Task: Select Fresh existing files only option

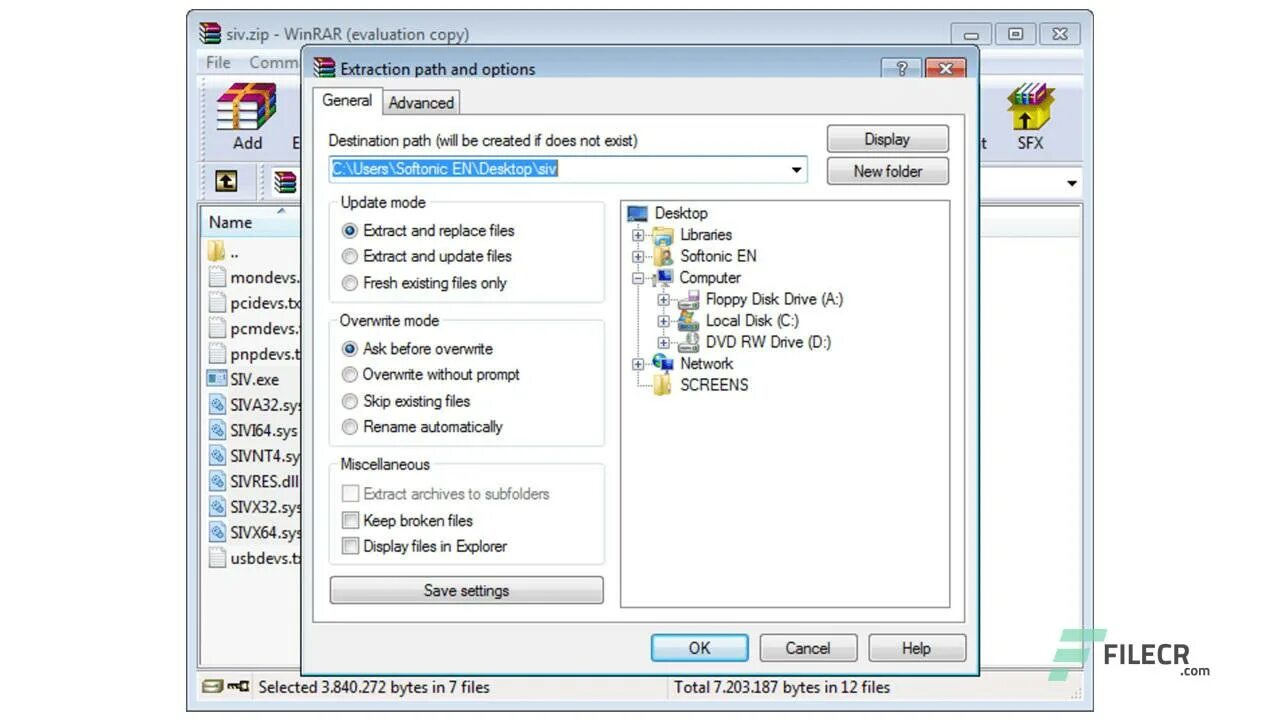Action: coord(350,283)
